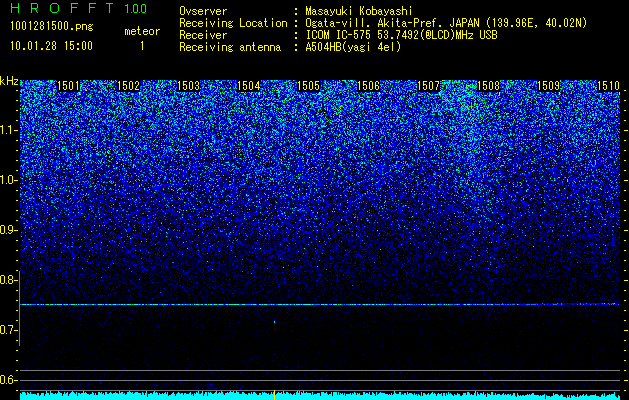Click the 1509 time marker

tap(548, 86)
